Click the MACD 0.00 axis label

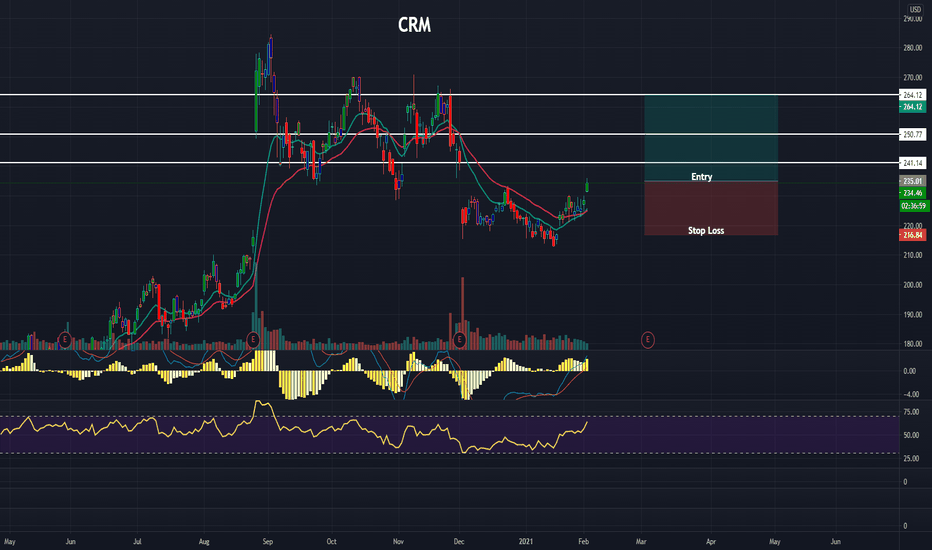point(909,371)
